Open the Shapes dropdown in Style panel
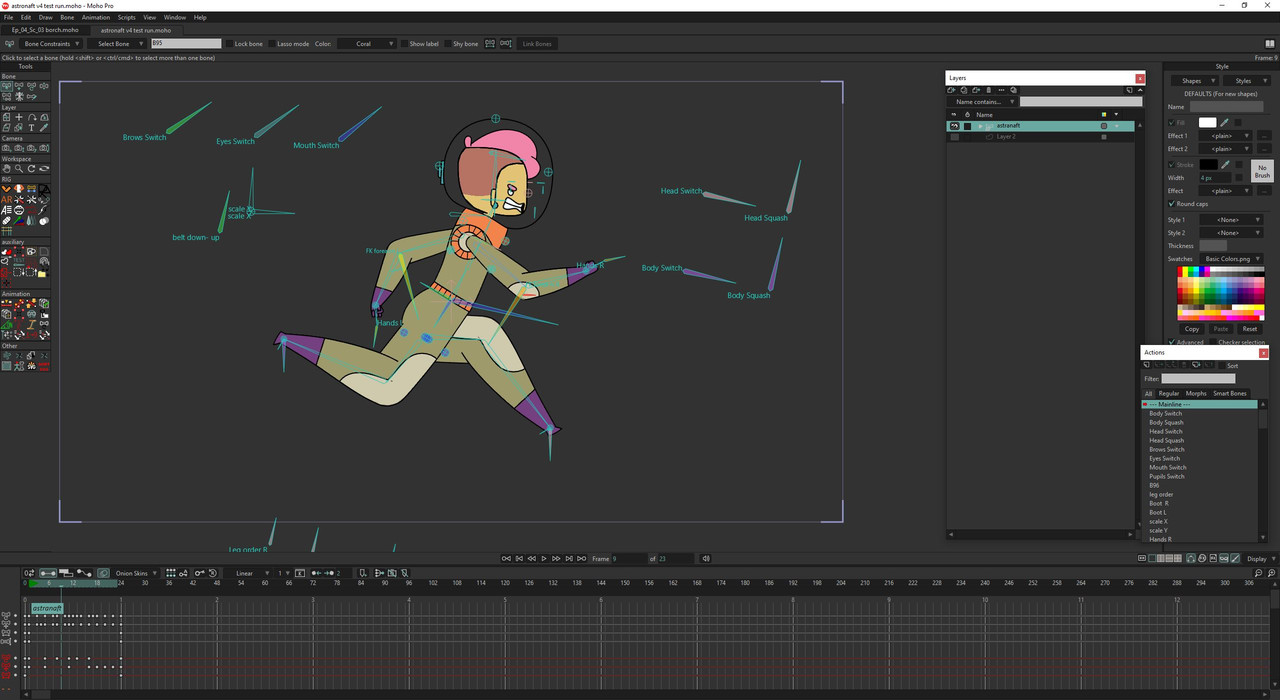 click(1195, 81)
